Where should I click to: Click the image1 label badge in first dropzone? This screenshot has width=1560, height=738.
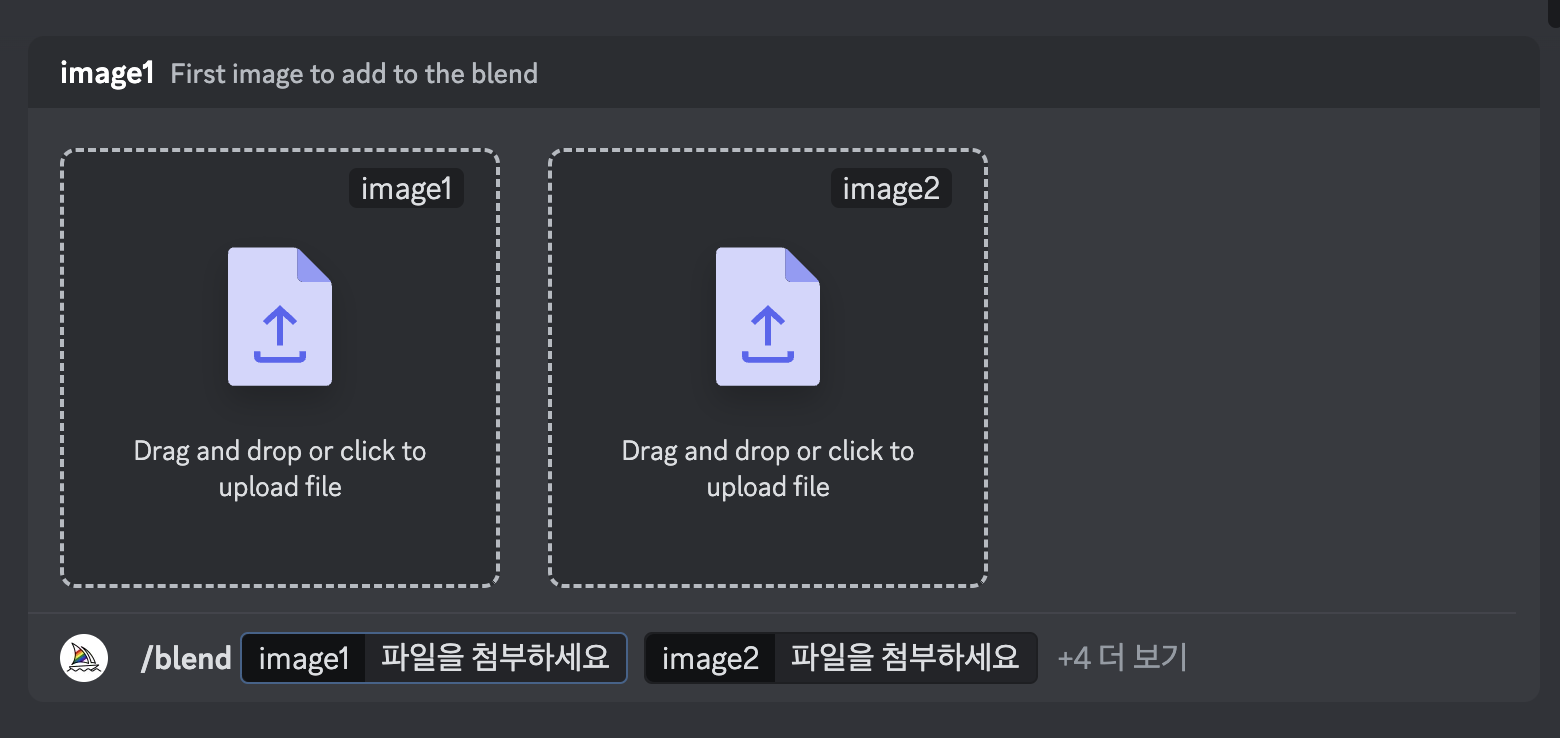tap(406, 189)
